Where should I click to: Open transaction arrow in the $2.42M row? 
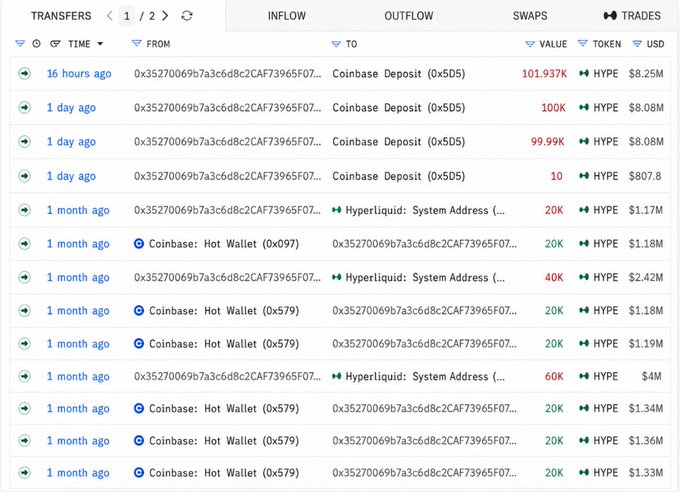(25, 277)
